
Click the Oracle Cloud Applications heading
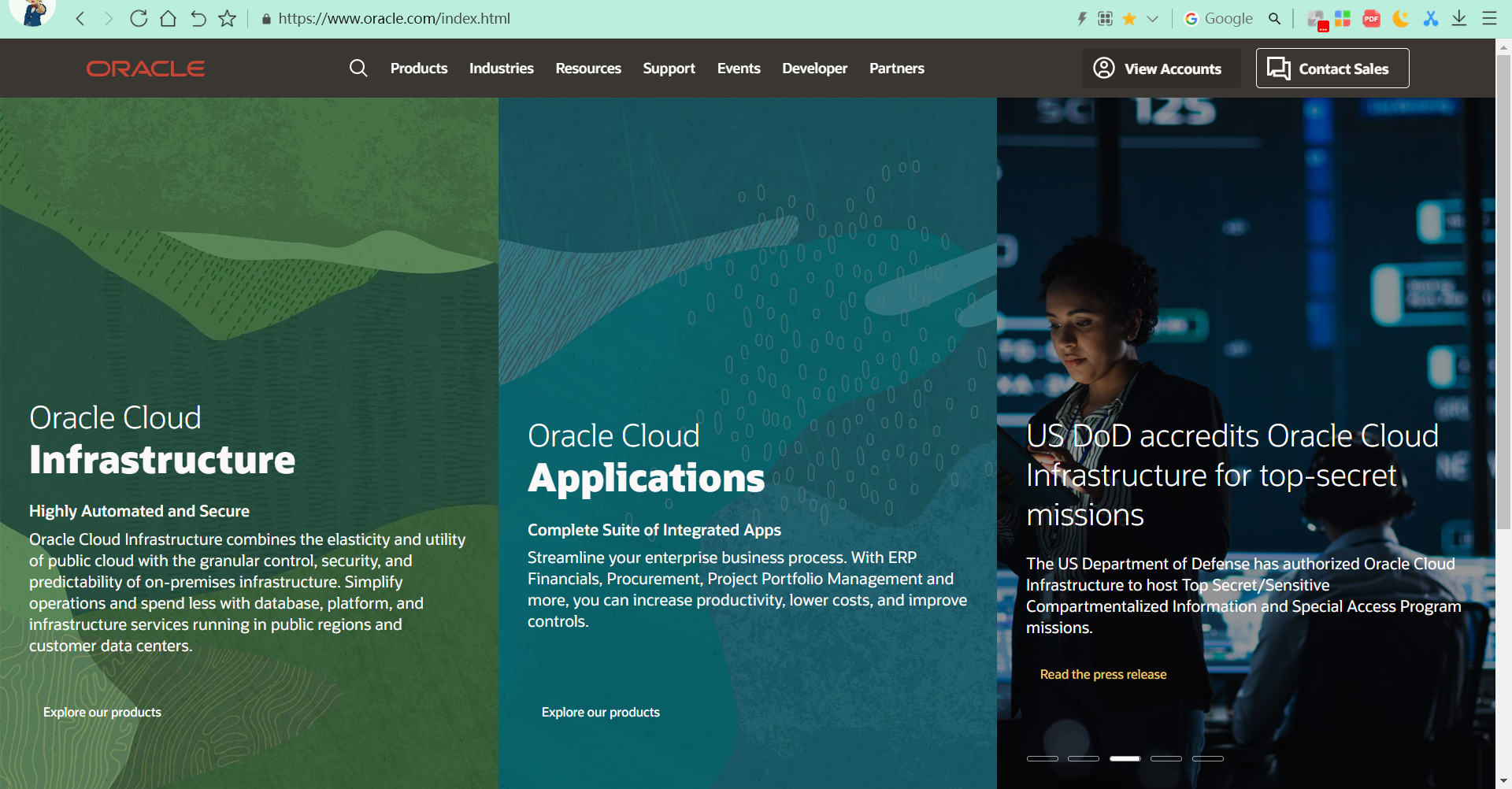[647, 457]
